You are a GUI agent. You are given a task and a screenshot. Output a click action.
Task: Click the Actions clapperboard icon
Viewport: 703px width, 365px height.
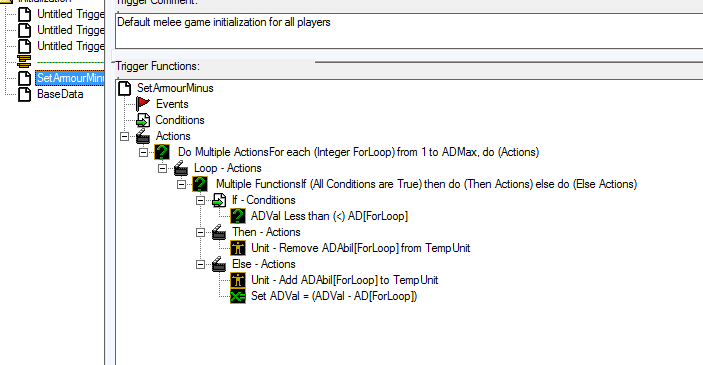tap(143, 136)
